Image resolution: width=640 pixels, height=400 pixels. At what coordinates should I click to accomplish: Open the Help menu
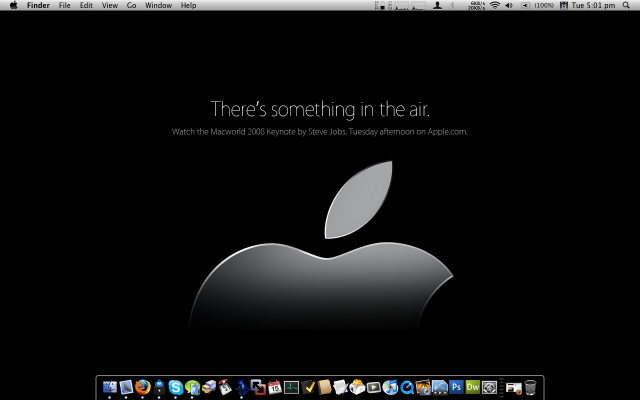189,5
